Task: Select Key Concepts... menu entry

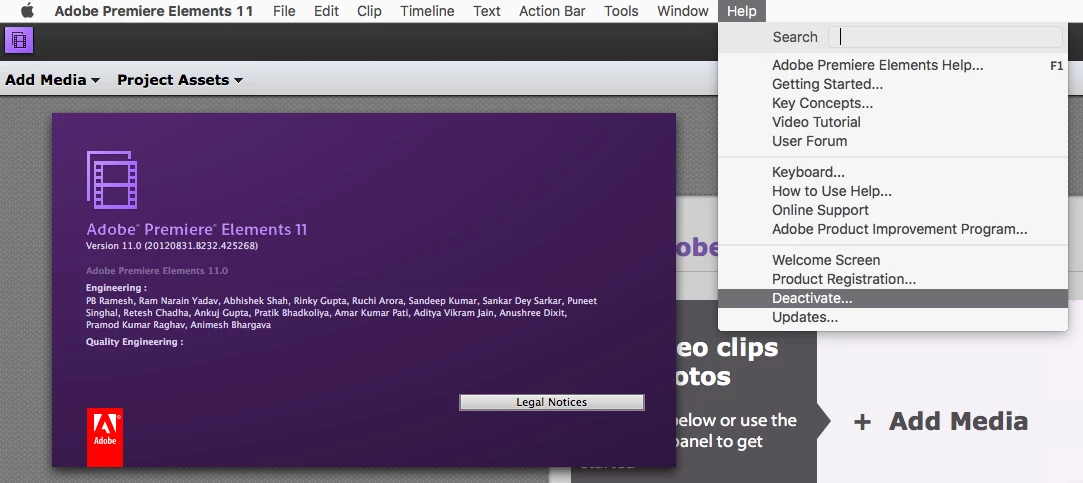Action: point(893,103)
